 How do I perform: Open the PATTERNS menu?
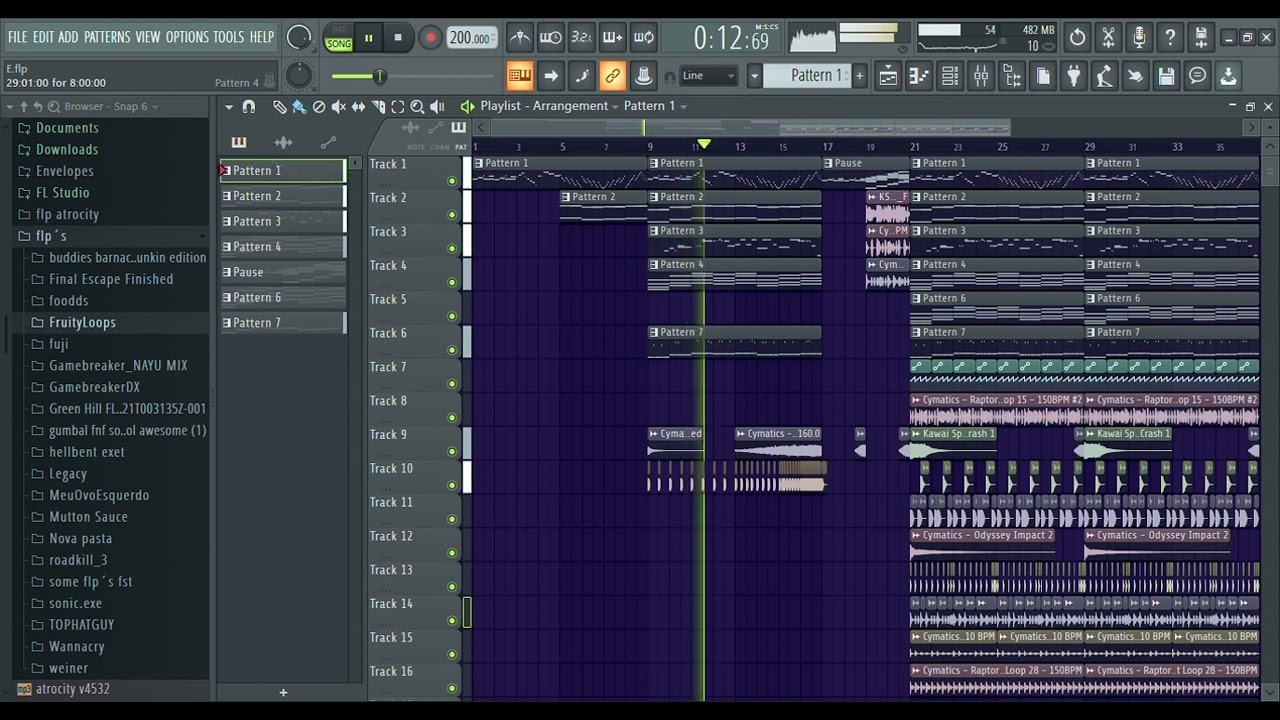107,37
